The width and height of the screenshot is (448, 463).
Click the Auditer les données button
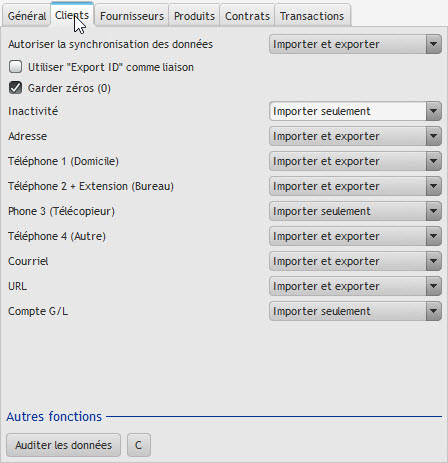pos(63,445)
